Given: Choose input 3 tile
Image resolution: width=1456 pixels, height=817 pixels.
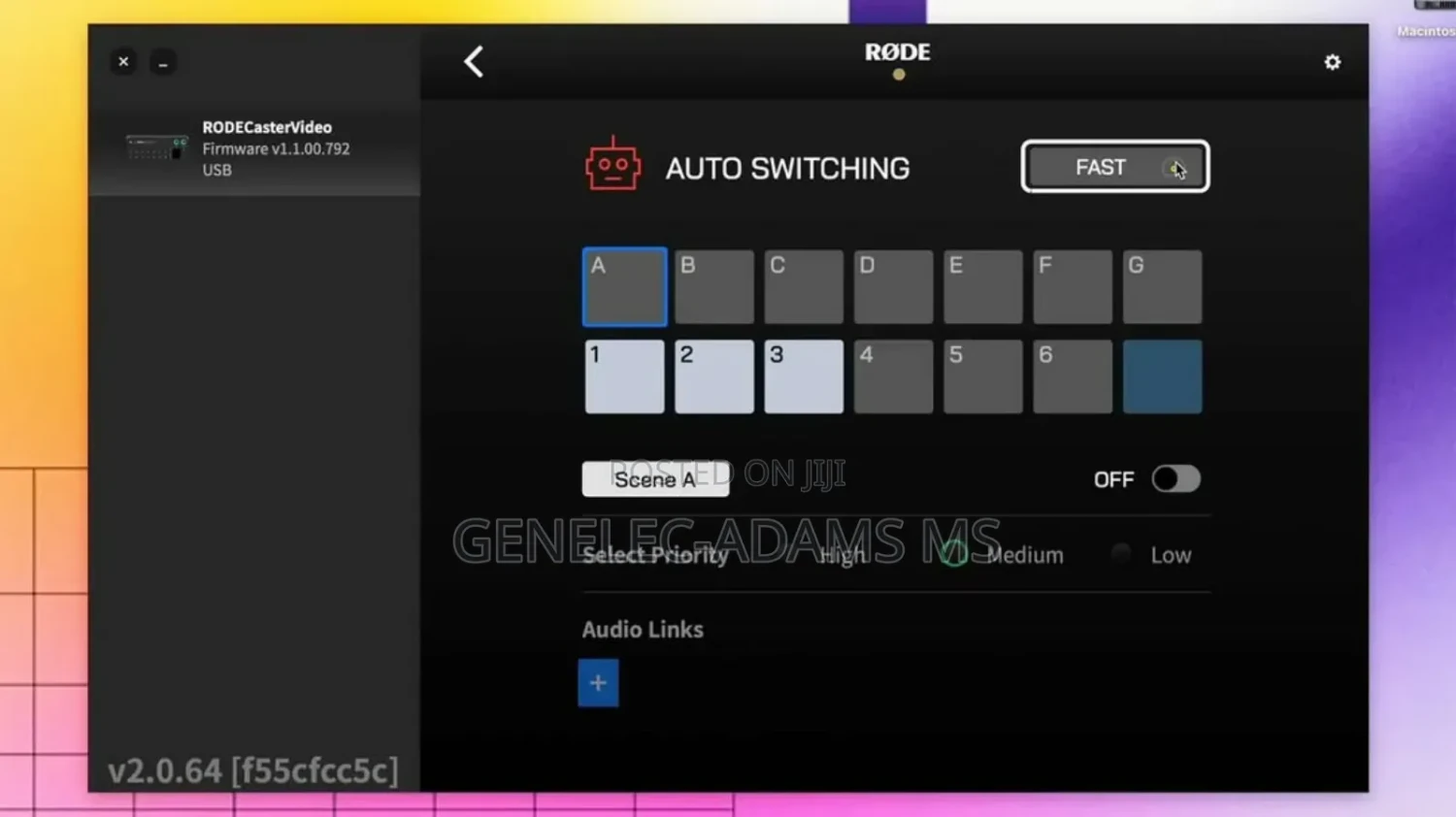Looking at the screenshot, I should (x=804, y=376).
